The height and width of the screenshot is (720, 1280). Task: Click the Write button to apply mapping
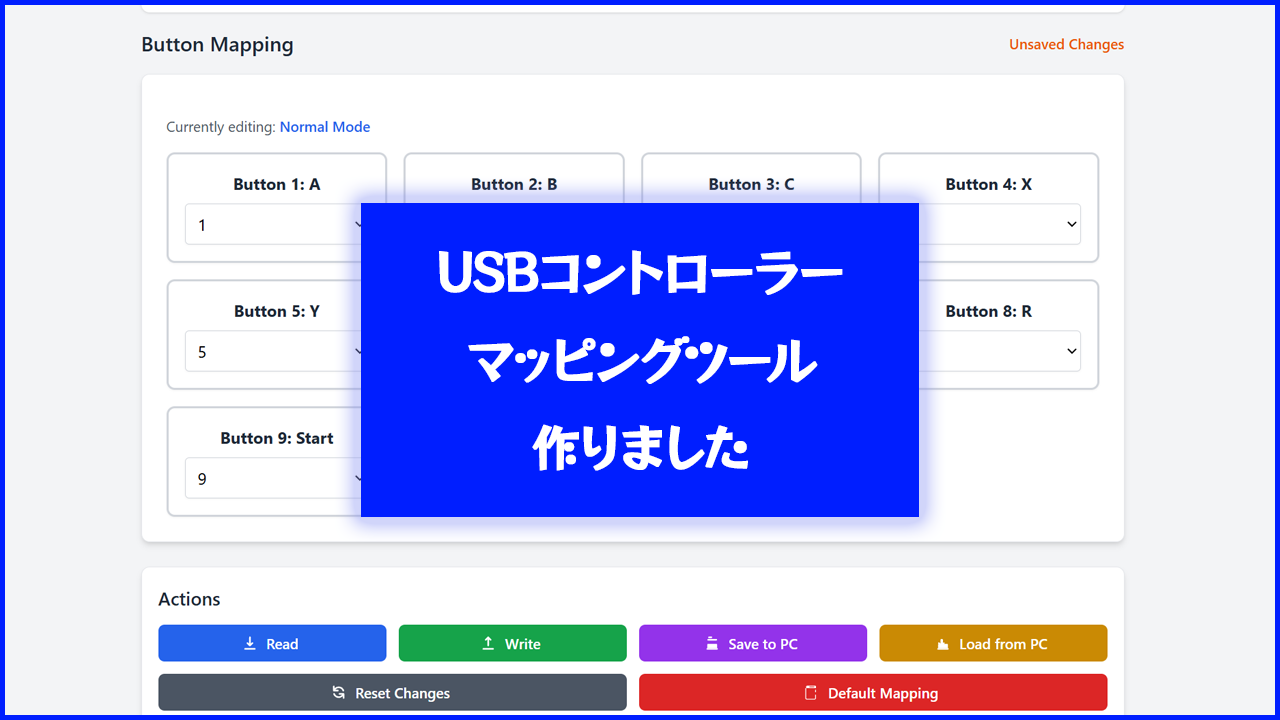coord(512,643)
